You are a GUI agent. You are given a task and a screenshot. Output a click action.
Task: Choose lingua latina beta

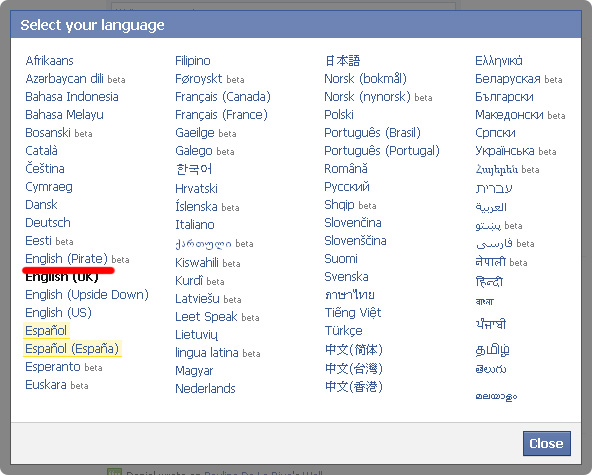[207, 353]
